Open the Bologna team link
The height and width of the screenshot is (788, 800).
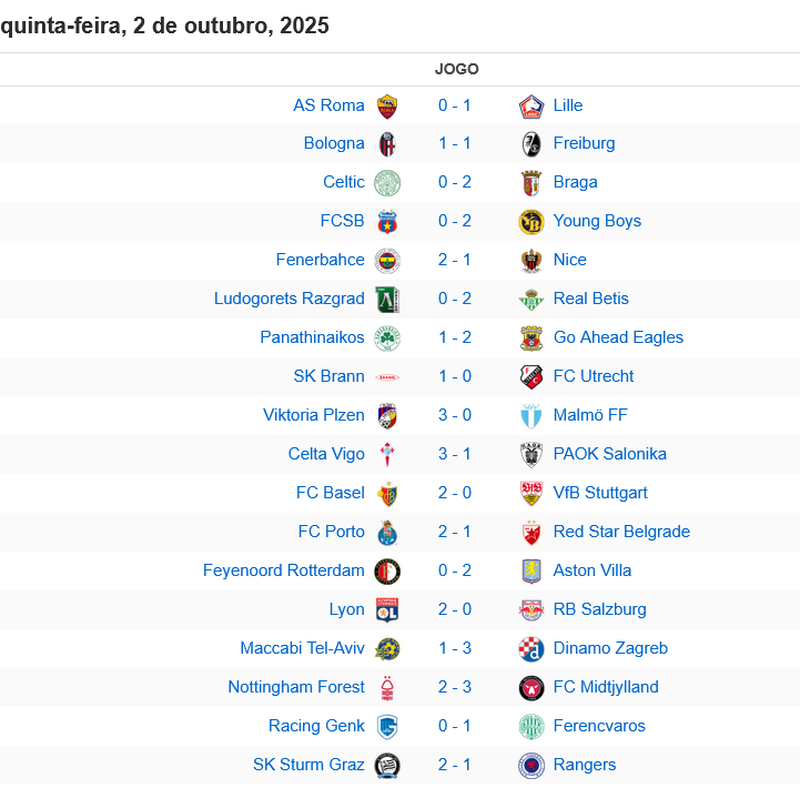(x=334, y=144)
